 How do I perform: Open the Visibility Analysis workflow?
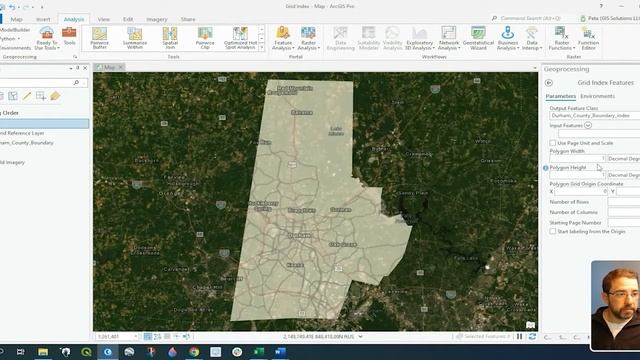392,38
